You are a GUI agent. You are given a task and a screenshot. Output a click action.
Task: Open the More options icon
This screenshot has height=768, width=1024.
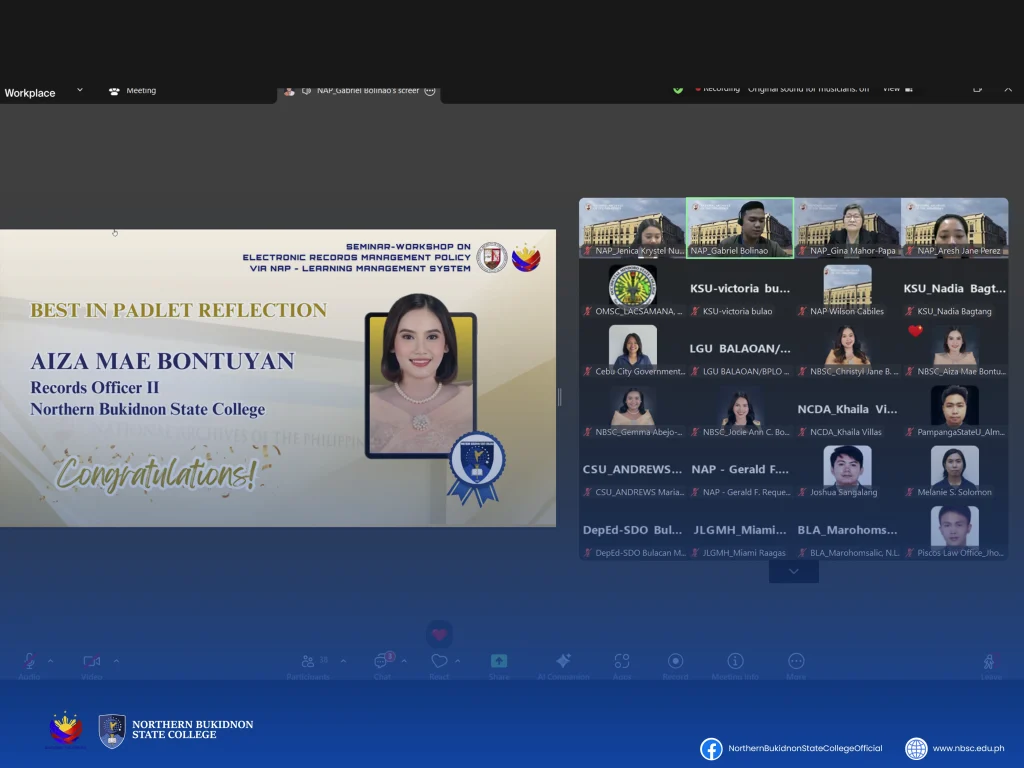point(796,662)
